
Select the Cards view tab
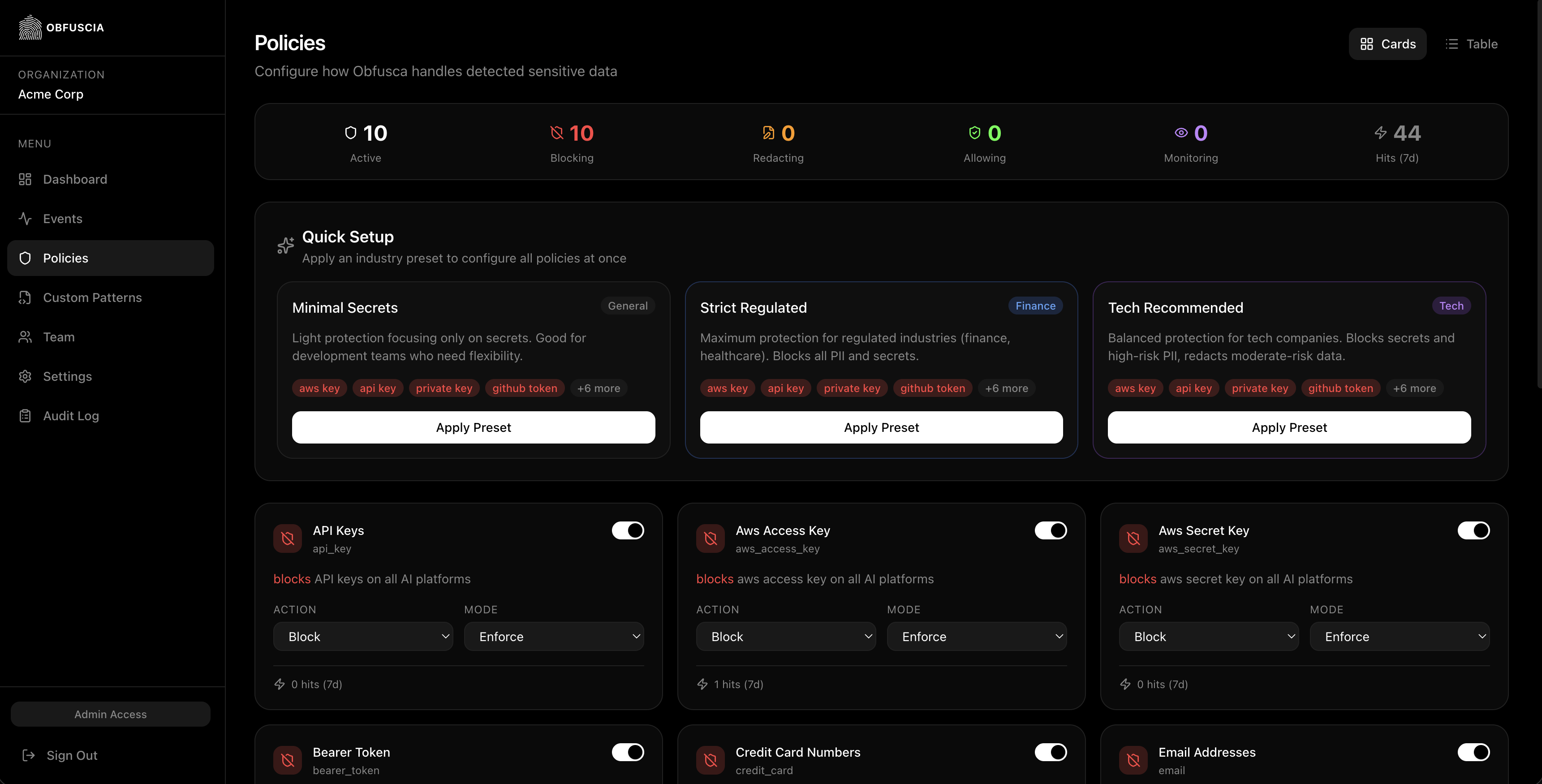[x=1387, y=44]
